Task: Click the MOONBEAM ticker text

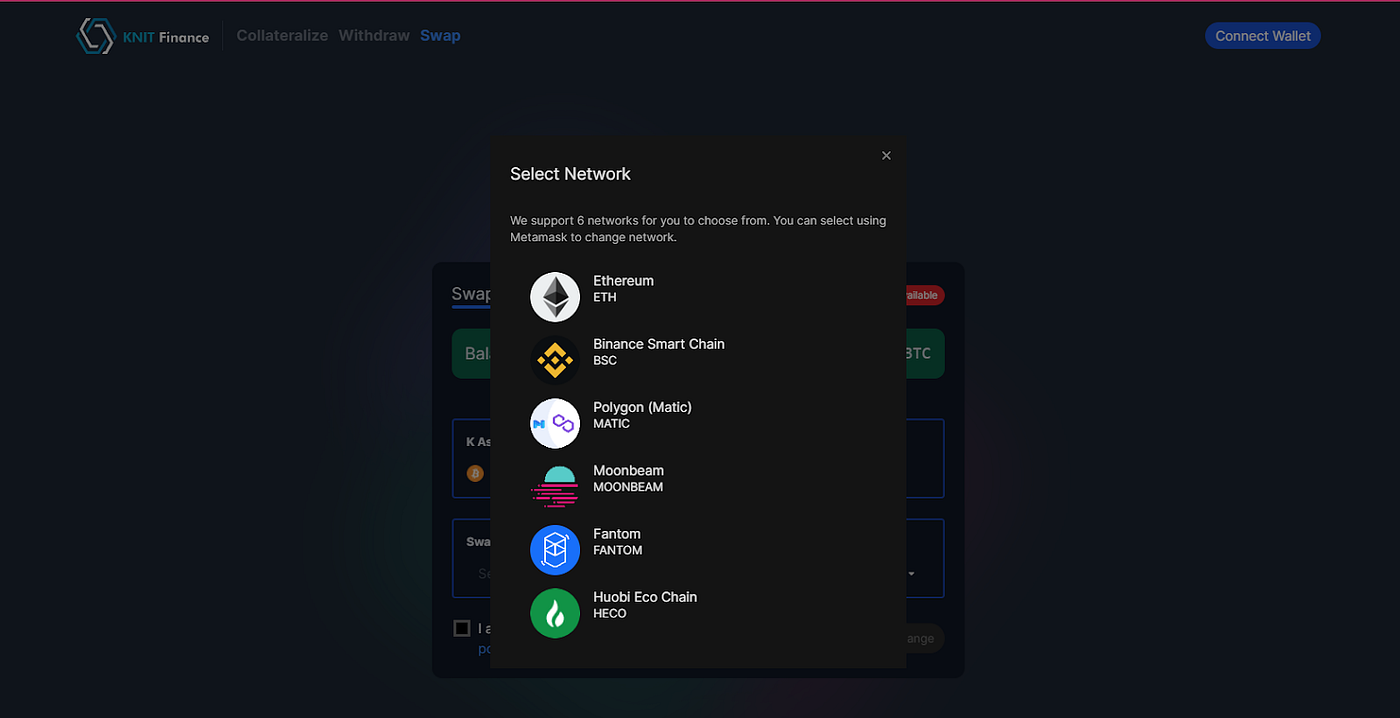Action: (628, 487)
